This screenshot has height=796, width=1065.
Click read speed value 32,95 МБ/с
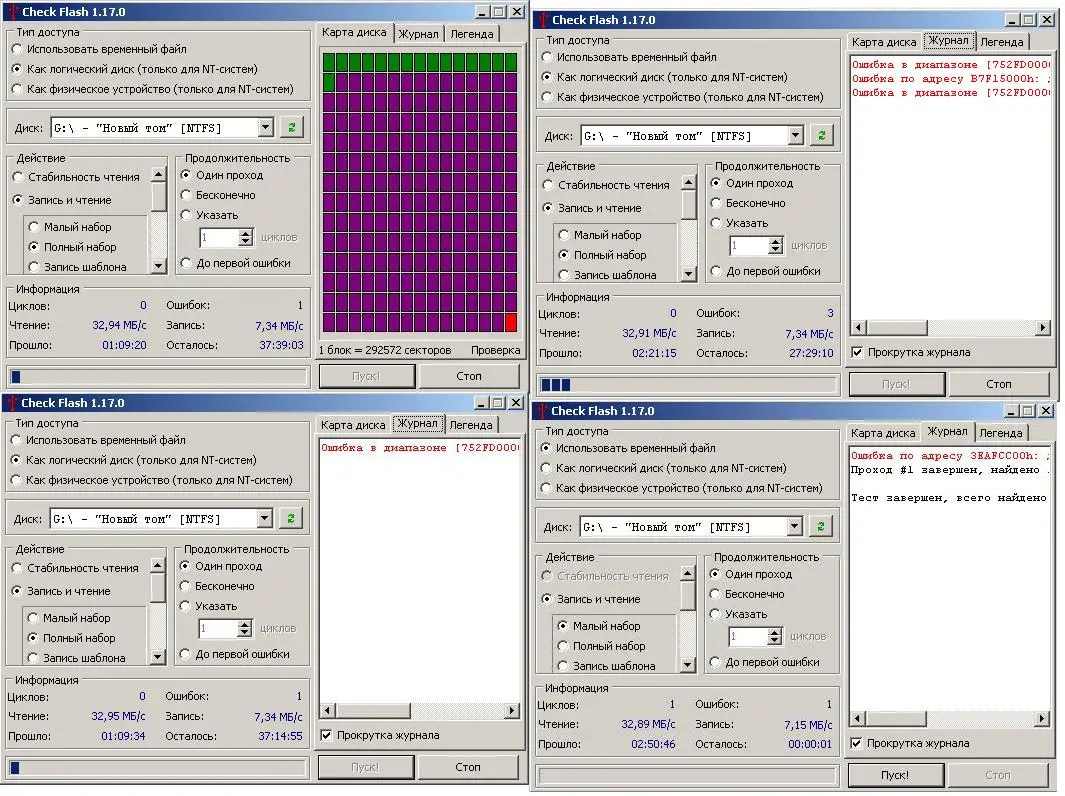pyautogui.click(x=118, y=717)
